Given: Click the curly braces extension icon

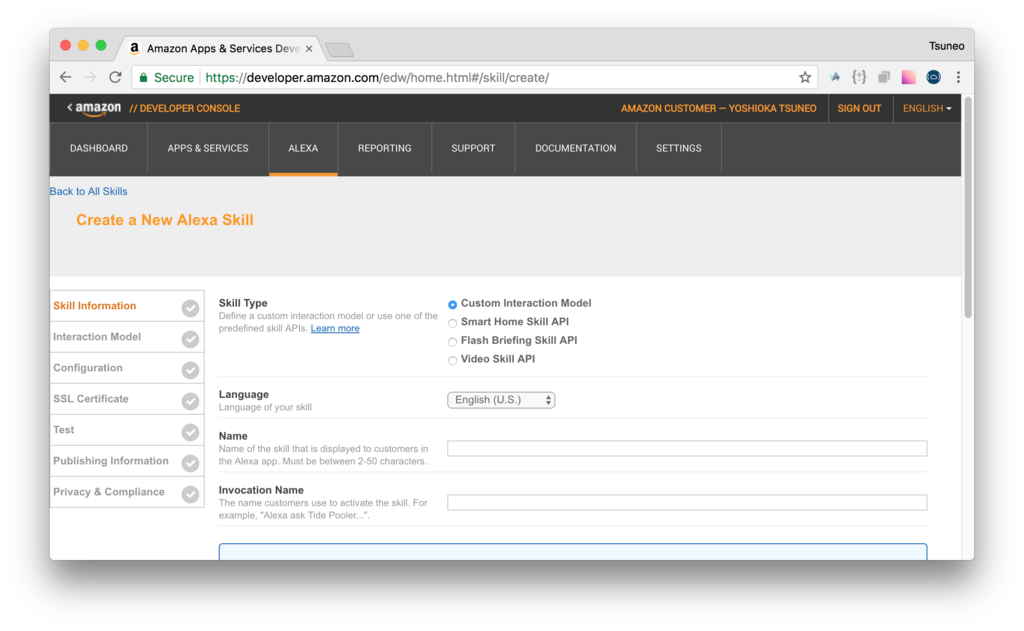Looking at the screenshot, I should click(x=859, y=77).
